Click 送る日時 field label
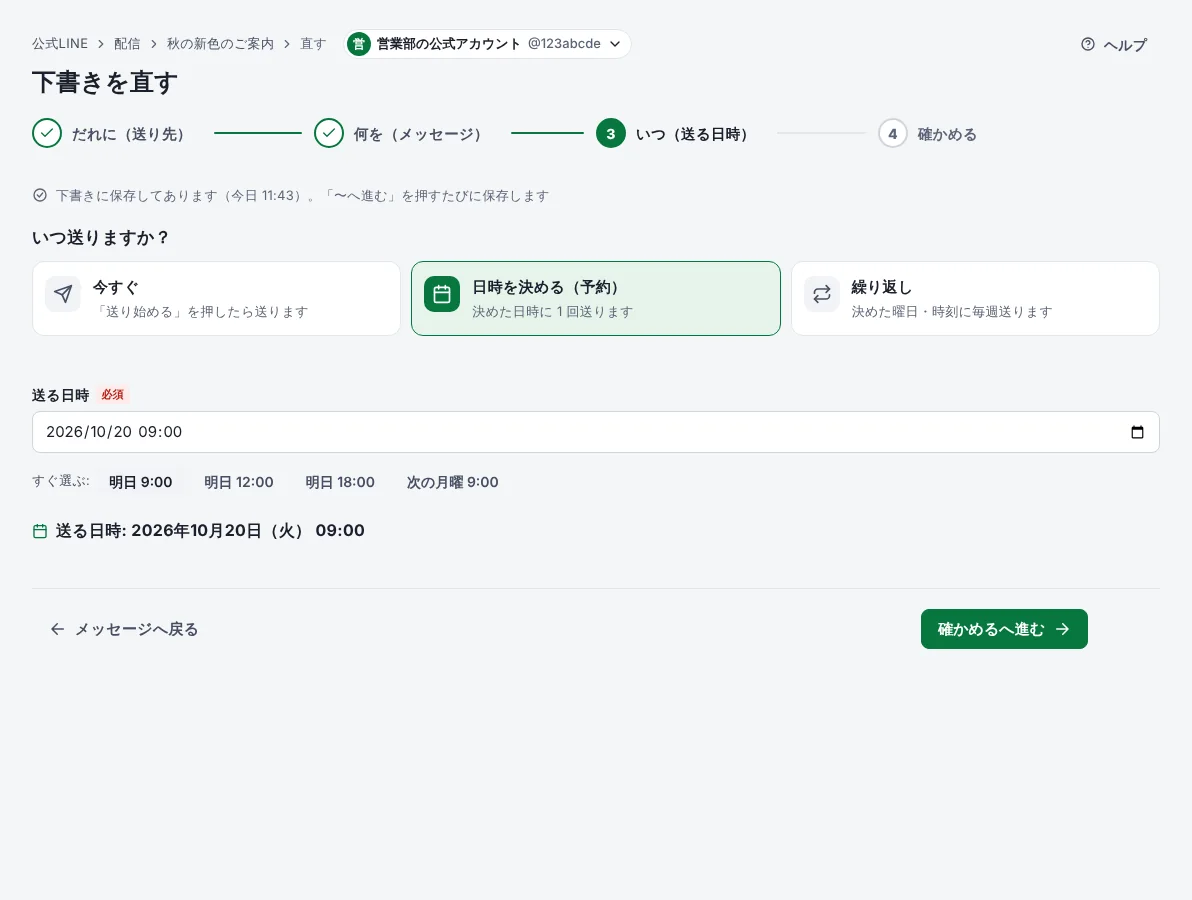The image size is (1192, 900). coord(61,395)
